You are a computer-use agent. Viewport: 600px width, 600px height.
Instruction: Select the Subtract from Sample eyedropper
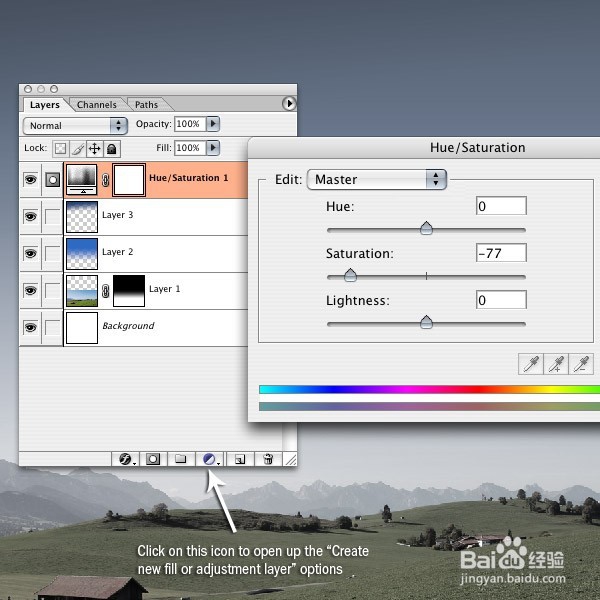[x=581, y=364]
